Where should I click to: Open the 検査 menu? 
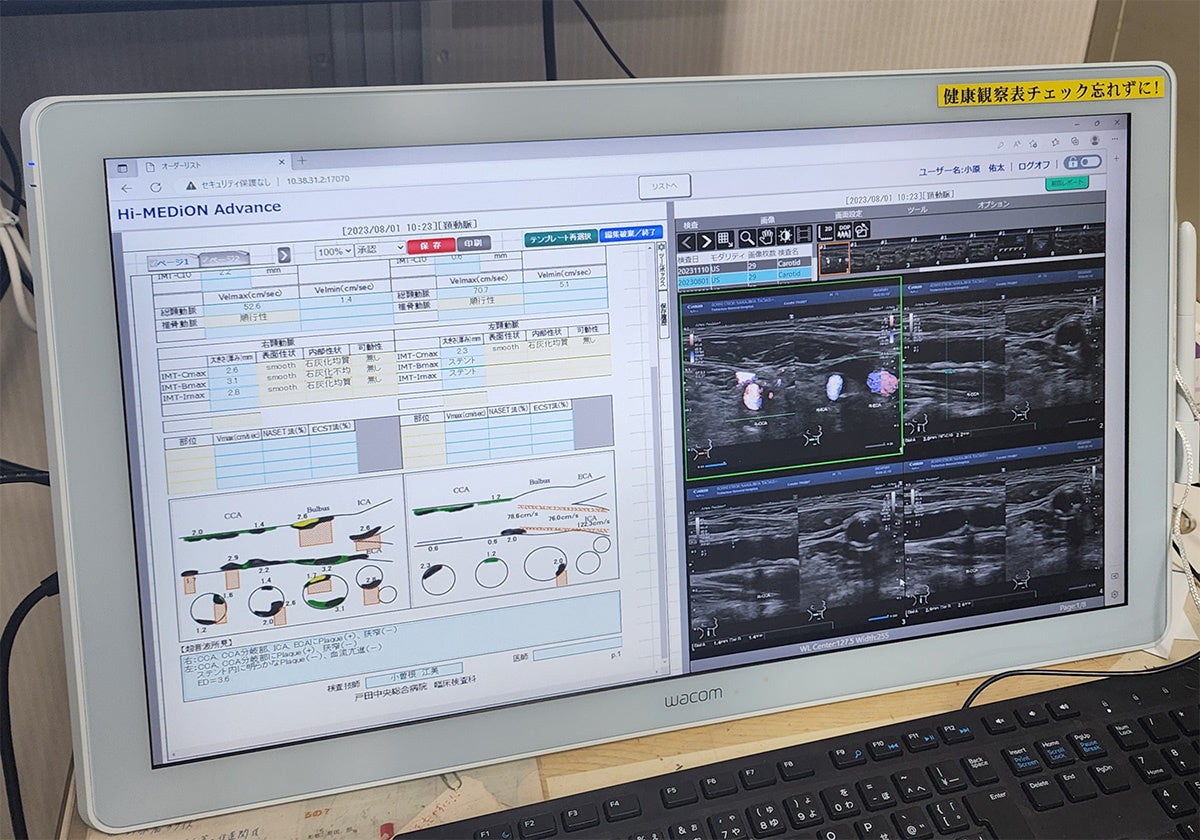pyautogui.click(x=691, y=226)
